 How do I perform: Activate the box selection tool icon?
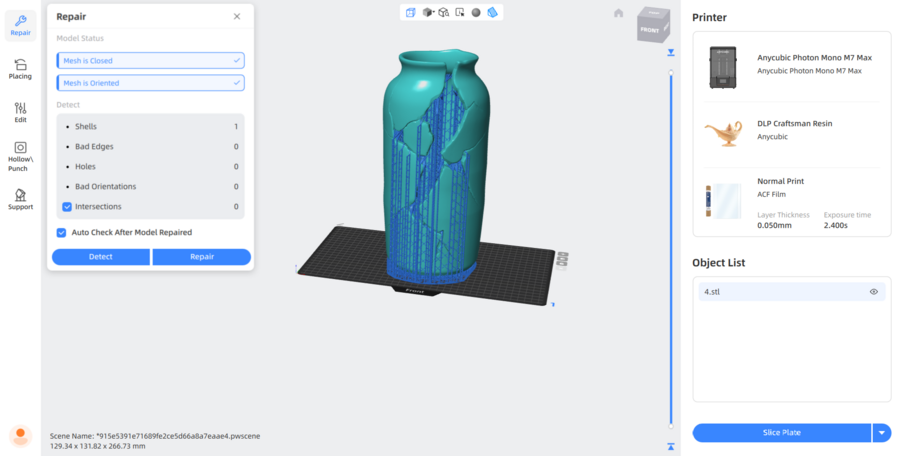point(460,13)
